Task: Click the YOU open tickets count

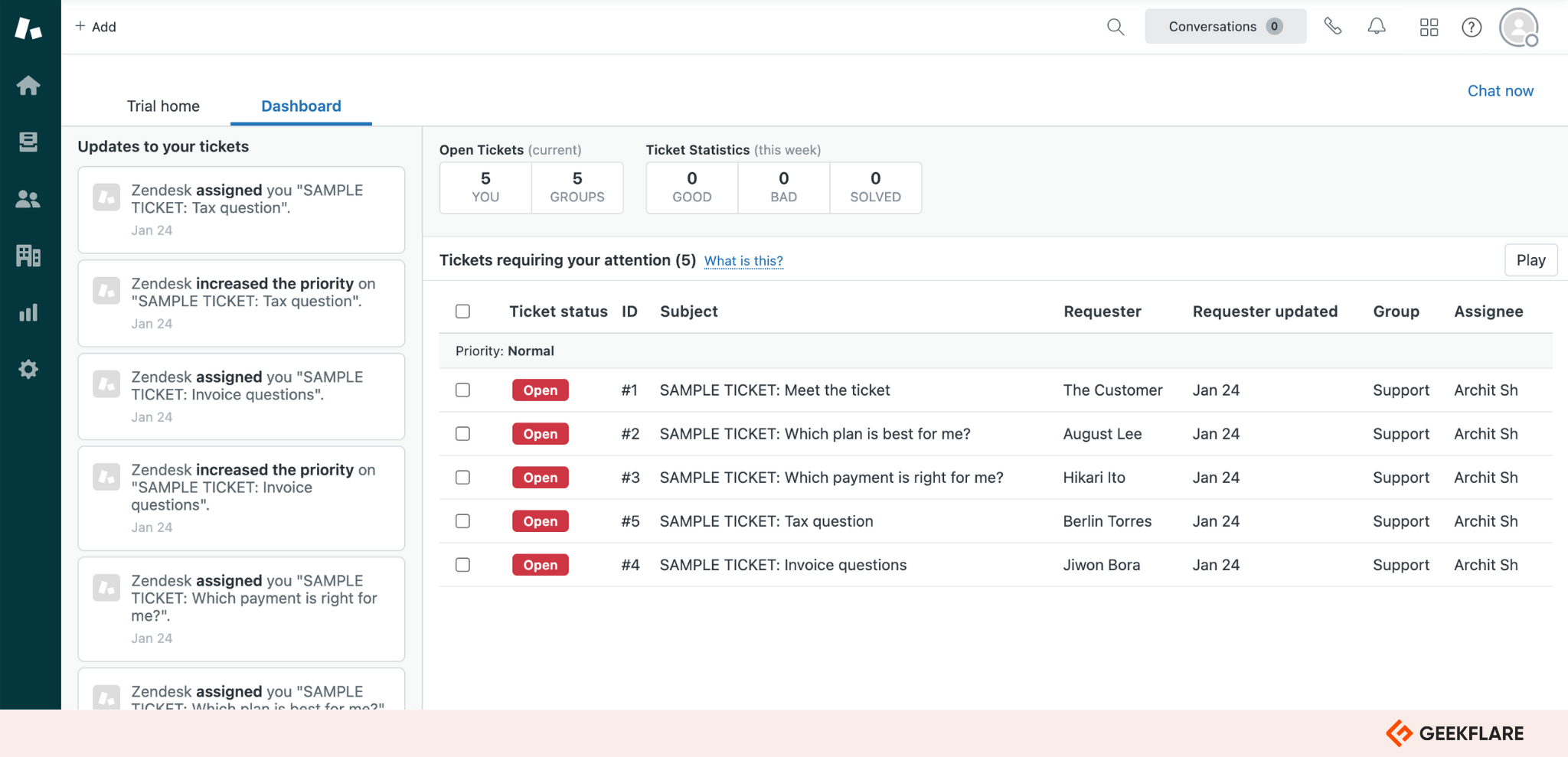Action: click(x=485, y=188)
